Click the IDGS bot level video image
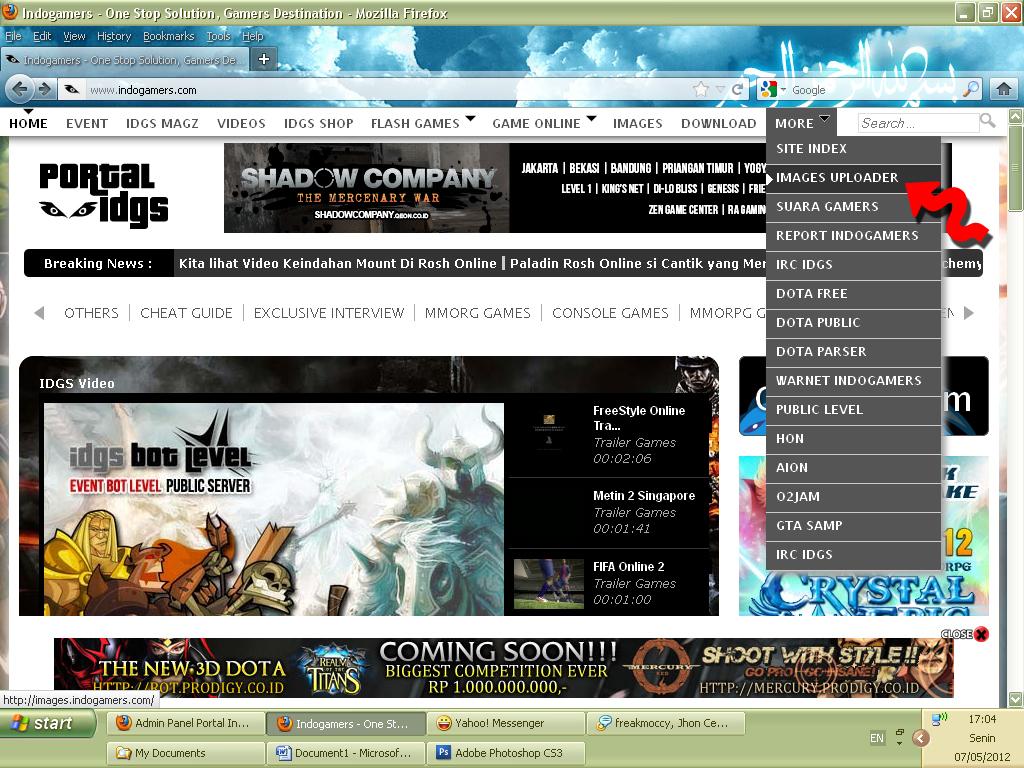The height and width of the screenshot is (768, 1024). pos(274,509)
